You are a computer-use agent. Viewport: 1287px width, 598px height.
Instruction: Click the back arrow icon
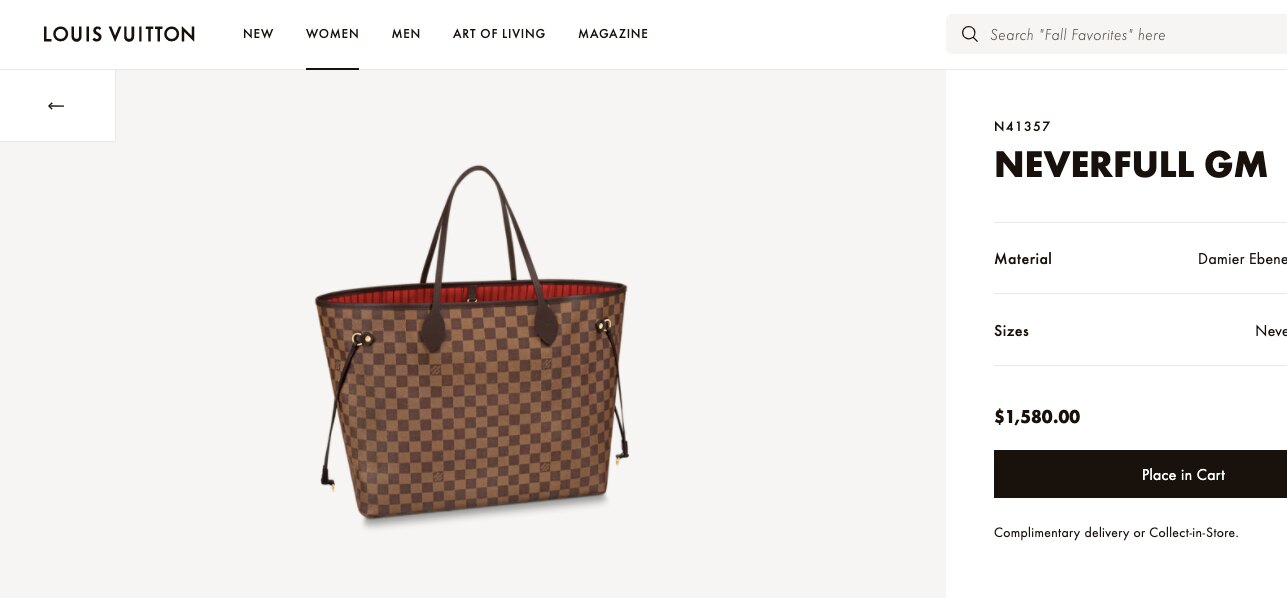coord(56,106)
